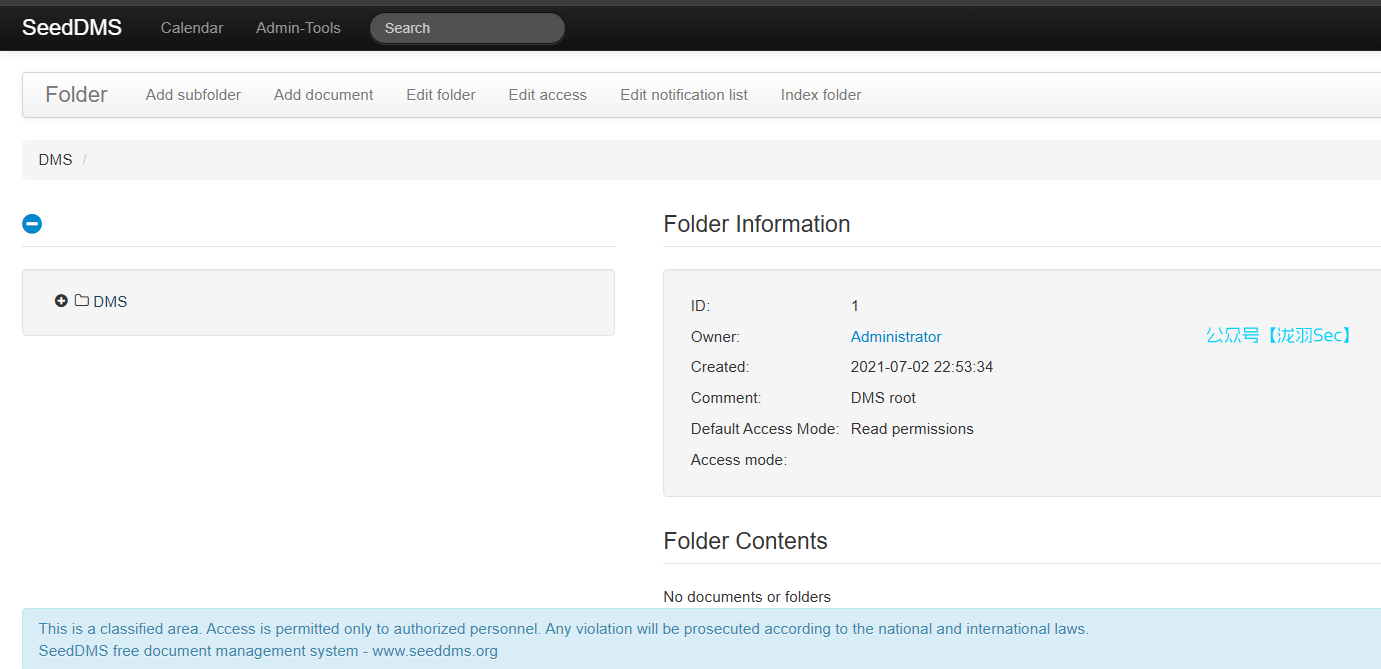Viewport: 1381px width, 669px height.
Task: Click the Folder Information heading
Action: click(757, 224)
